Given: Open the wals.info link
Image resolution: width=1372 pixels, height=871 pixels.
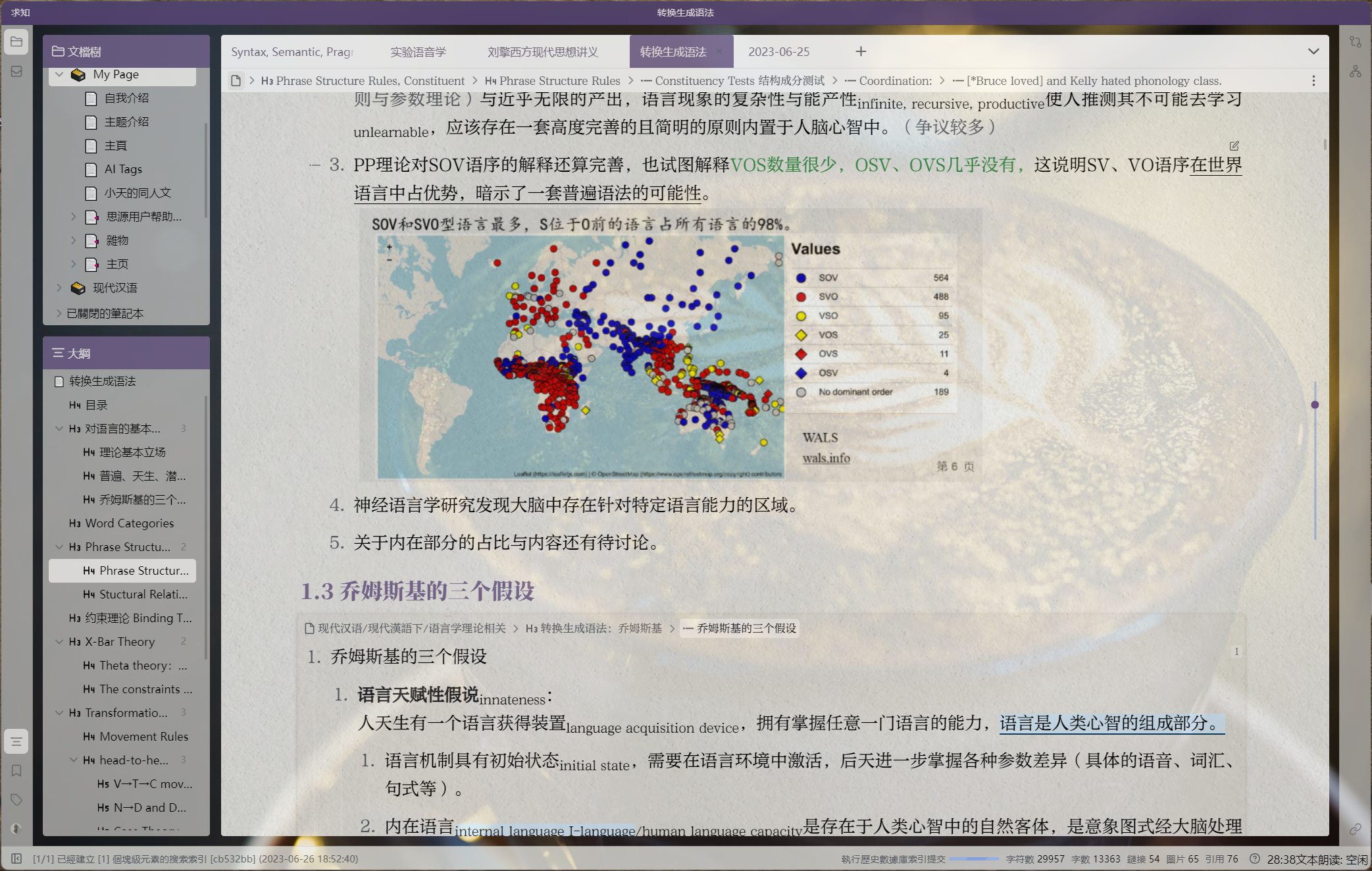Looking at the screenshot, I should click(826, 458).
